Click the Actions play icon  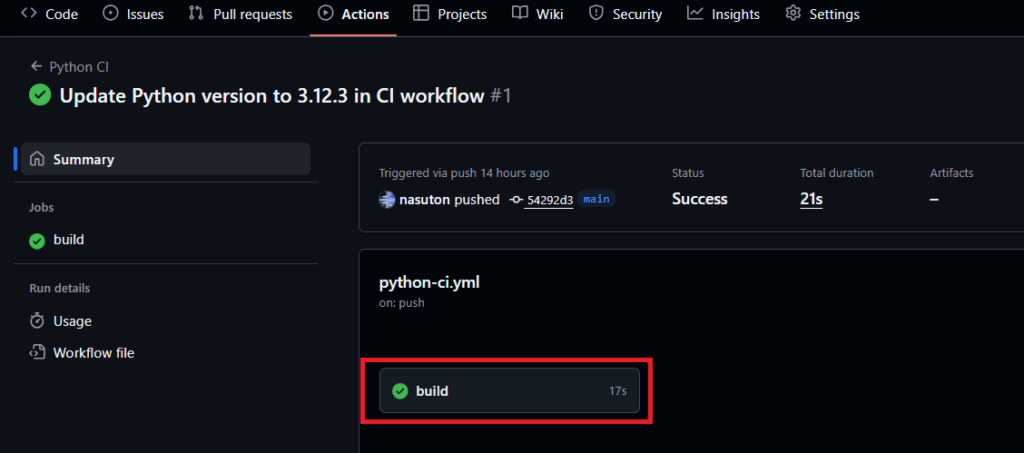click(x=326, y=14)
